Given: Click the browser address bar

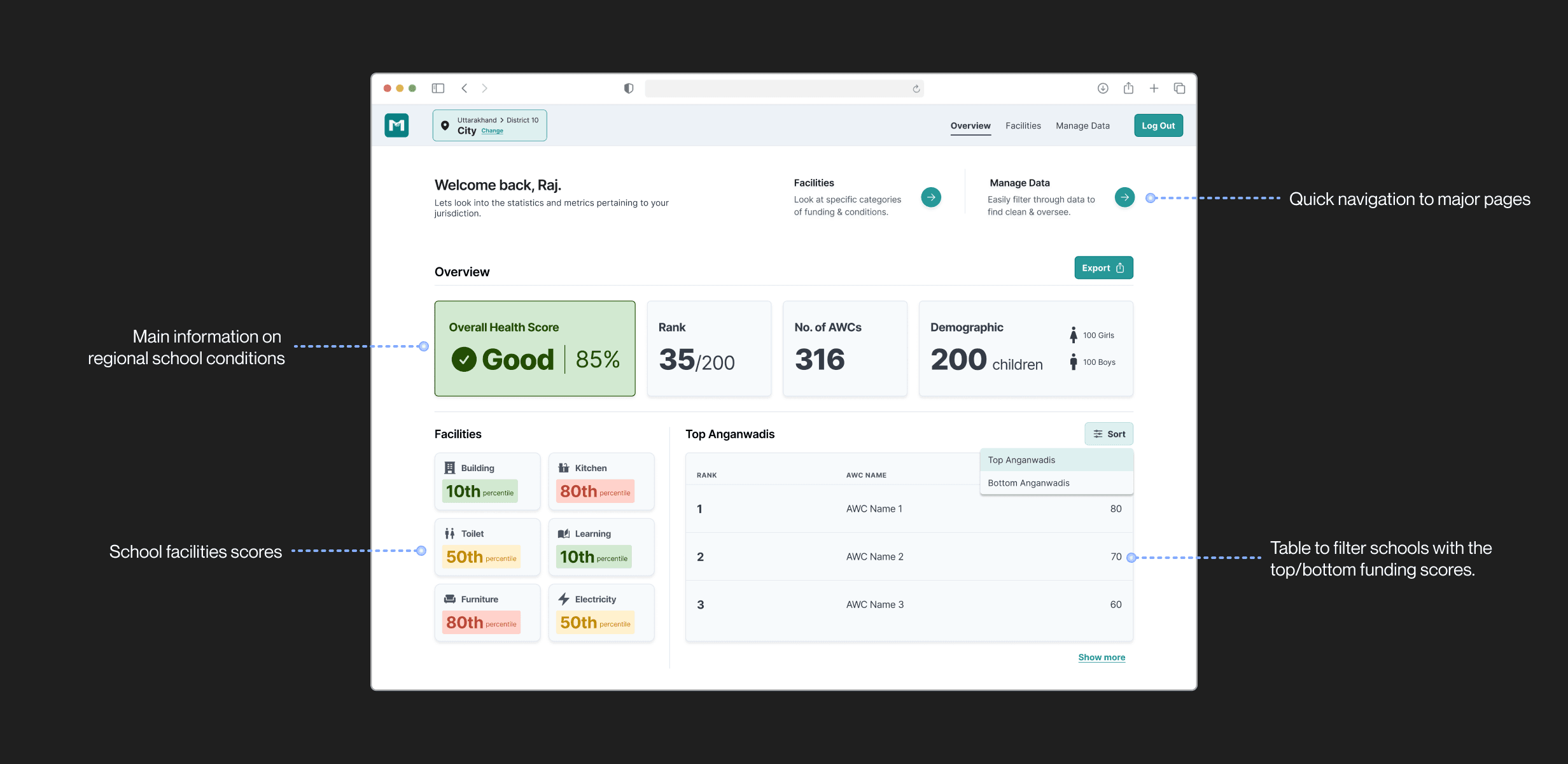Looking at the screenshot, I should pos(784,88).
